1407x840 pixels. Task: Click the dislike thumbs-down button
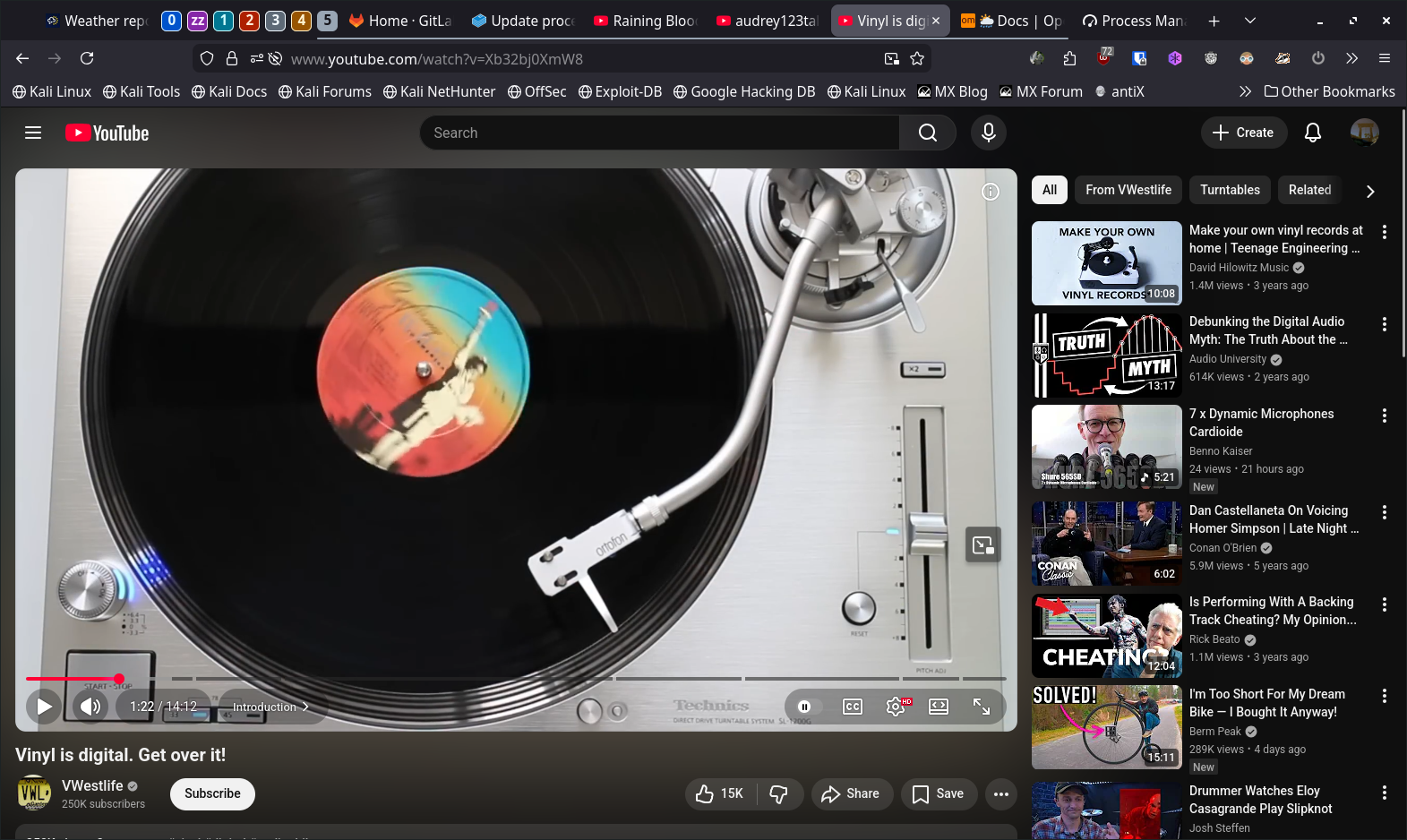tap(778, 793)
